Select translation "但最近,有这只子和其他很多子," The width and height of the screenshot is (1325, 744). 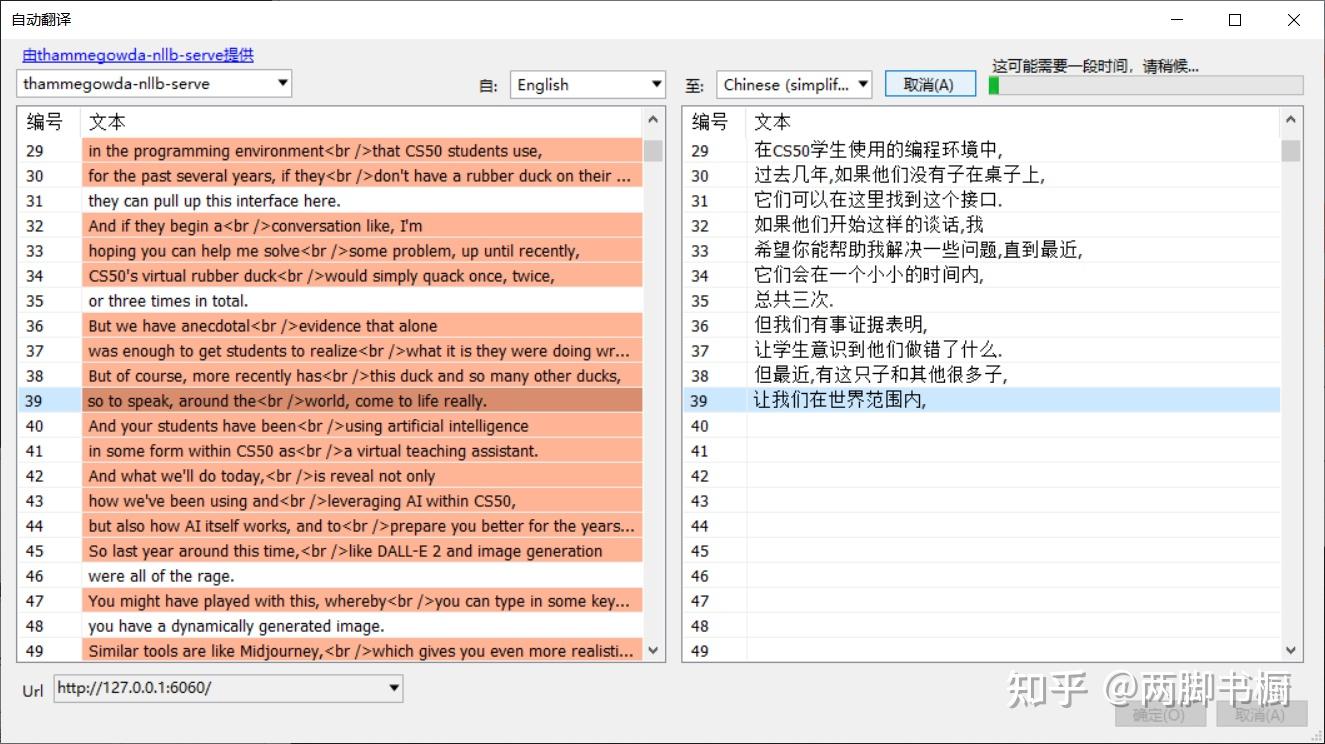click(982, 376)
